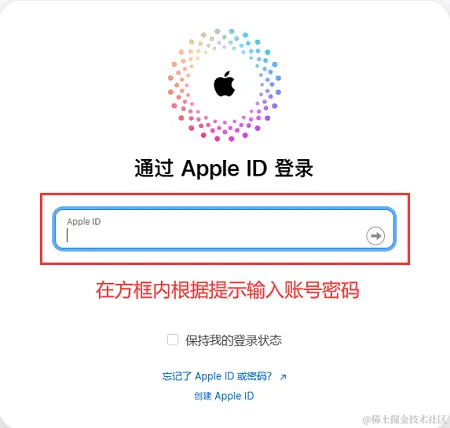This screenshot has height=428, width=450.
Task: Click the 通过 Apple ID 登录 heading
Action: (x=224, y=168)
